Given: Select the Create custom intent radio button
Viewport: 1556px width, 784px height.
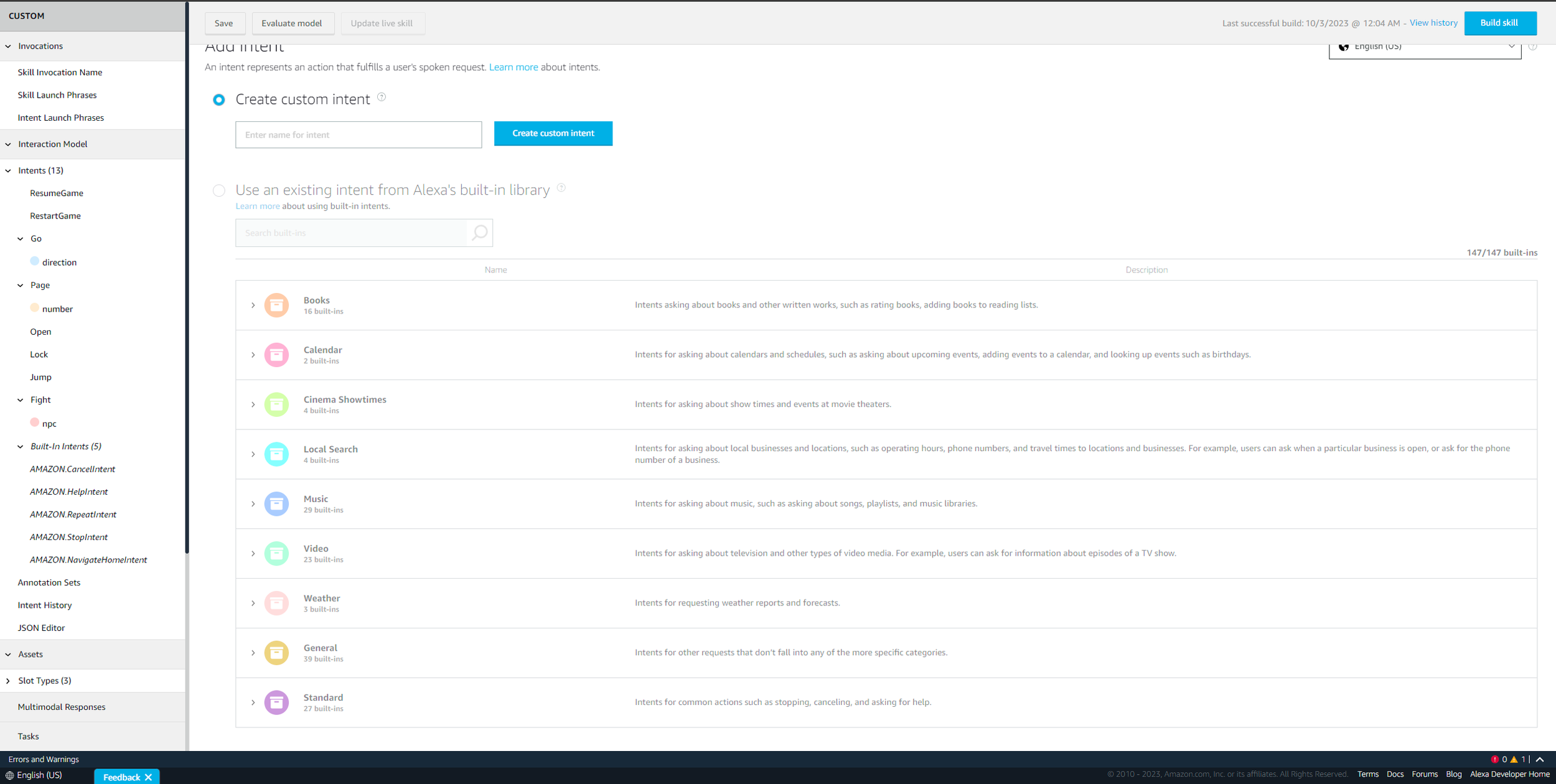Looking at the screenshot, I should pyautogui.click(x=218, y=100).
